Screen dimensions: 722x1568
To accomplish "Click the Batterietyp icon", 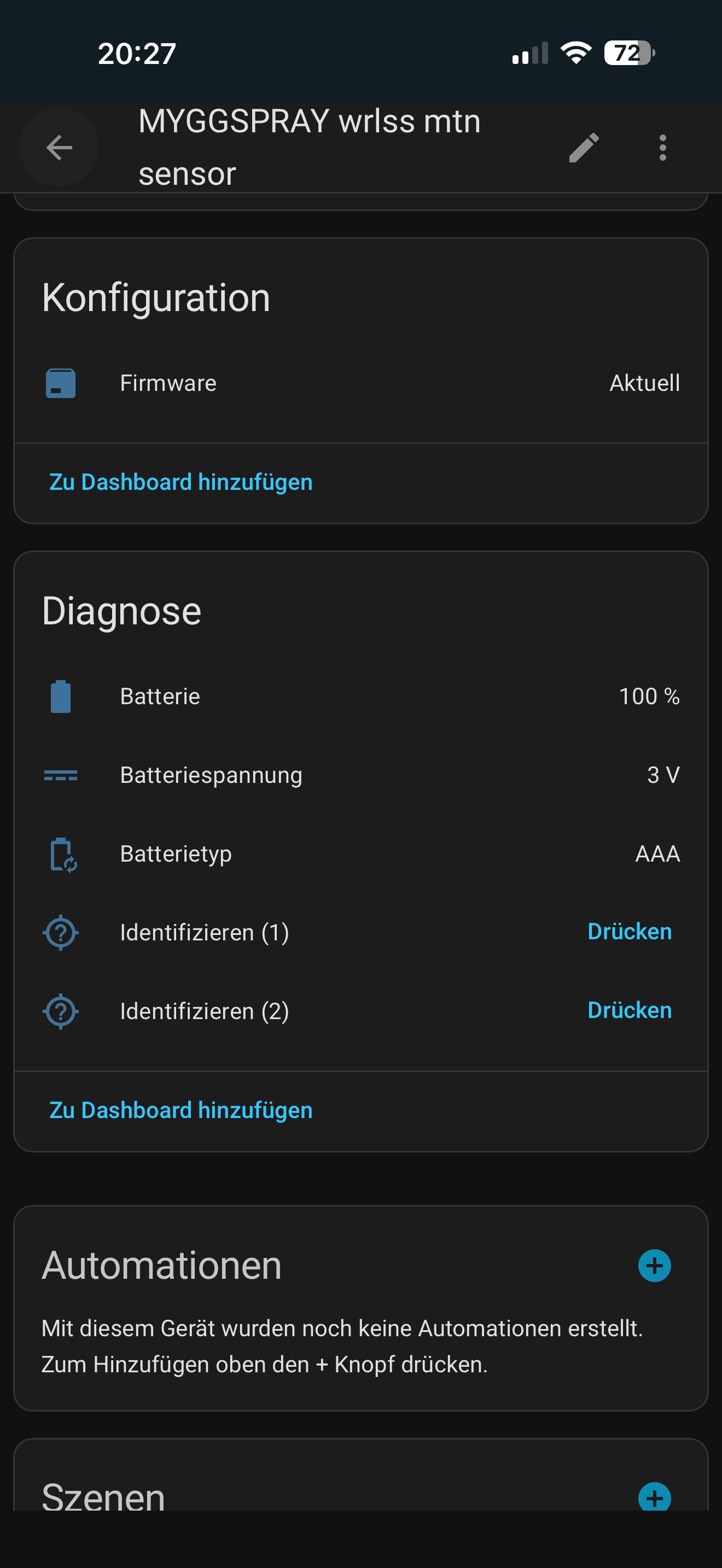I will pyautogui.click(x=61, y=854).
